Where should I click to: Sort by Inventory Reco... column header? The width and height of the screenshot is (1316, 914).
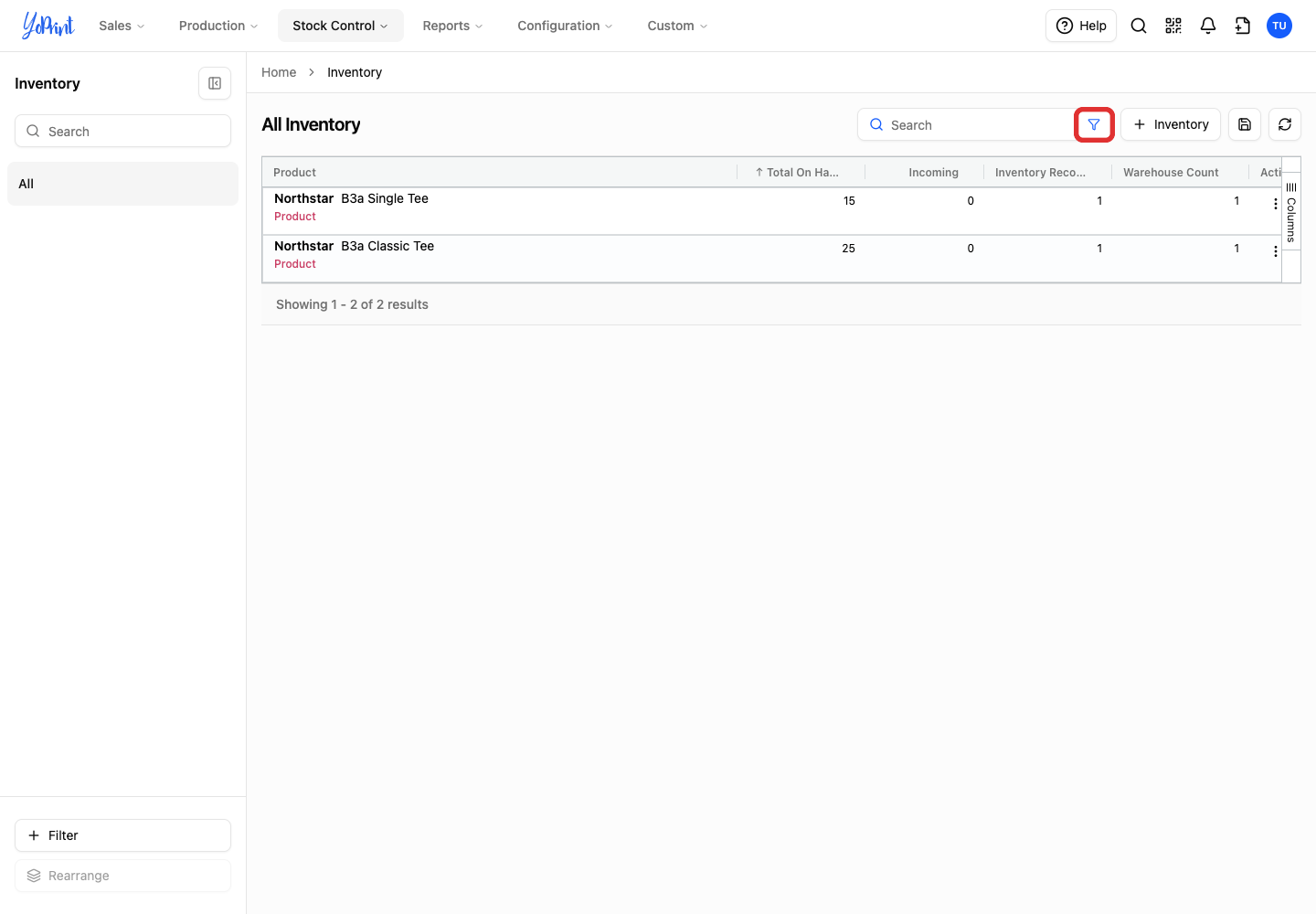[x=1047, y=172]
